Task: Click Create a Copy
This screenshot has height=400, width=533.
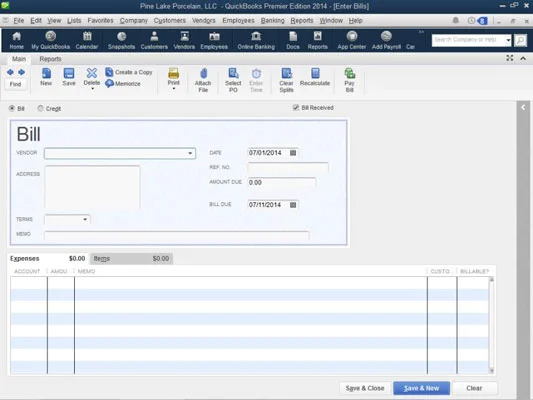Action: (129, 72)
